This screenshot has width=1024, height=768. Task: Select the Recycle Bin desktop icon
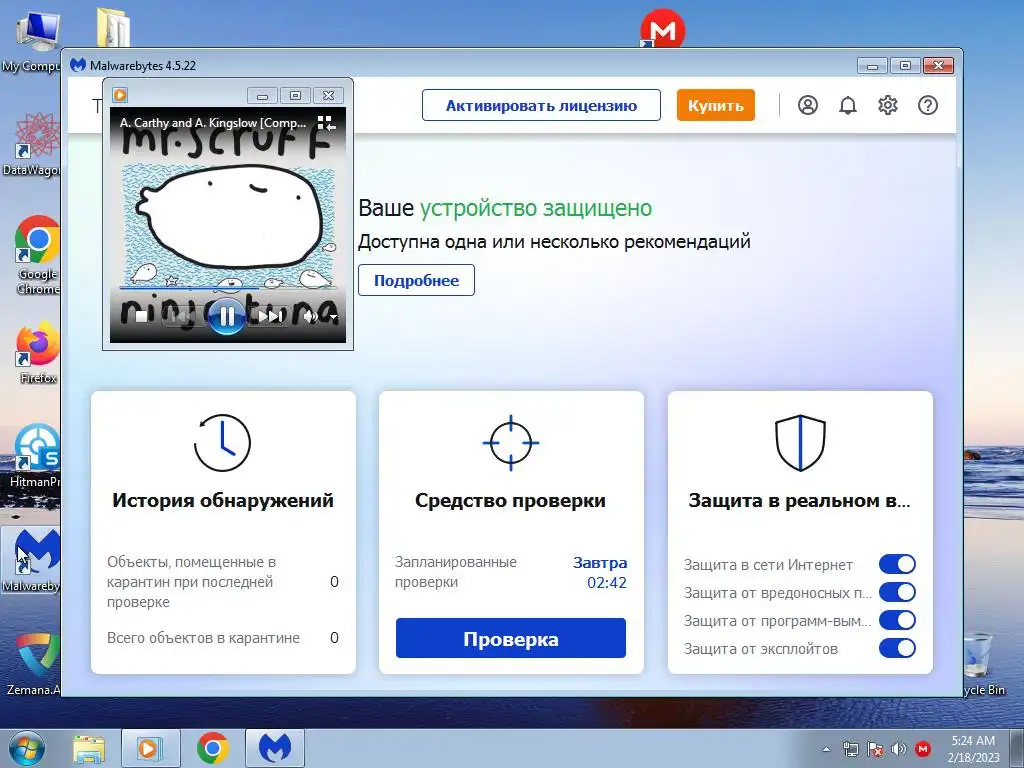pos(984,663)
